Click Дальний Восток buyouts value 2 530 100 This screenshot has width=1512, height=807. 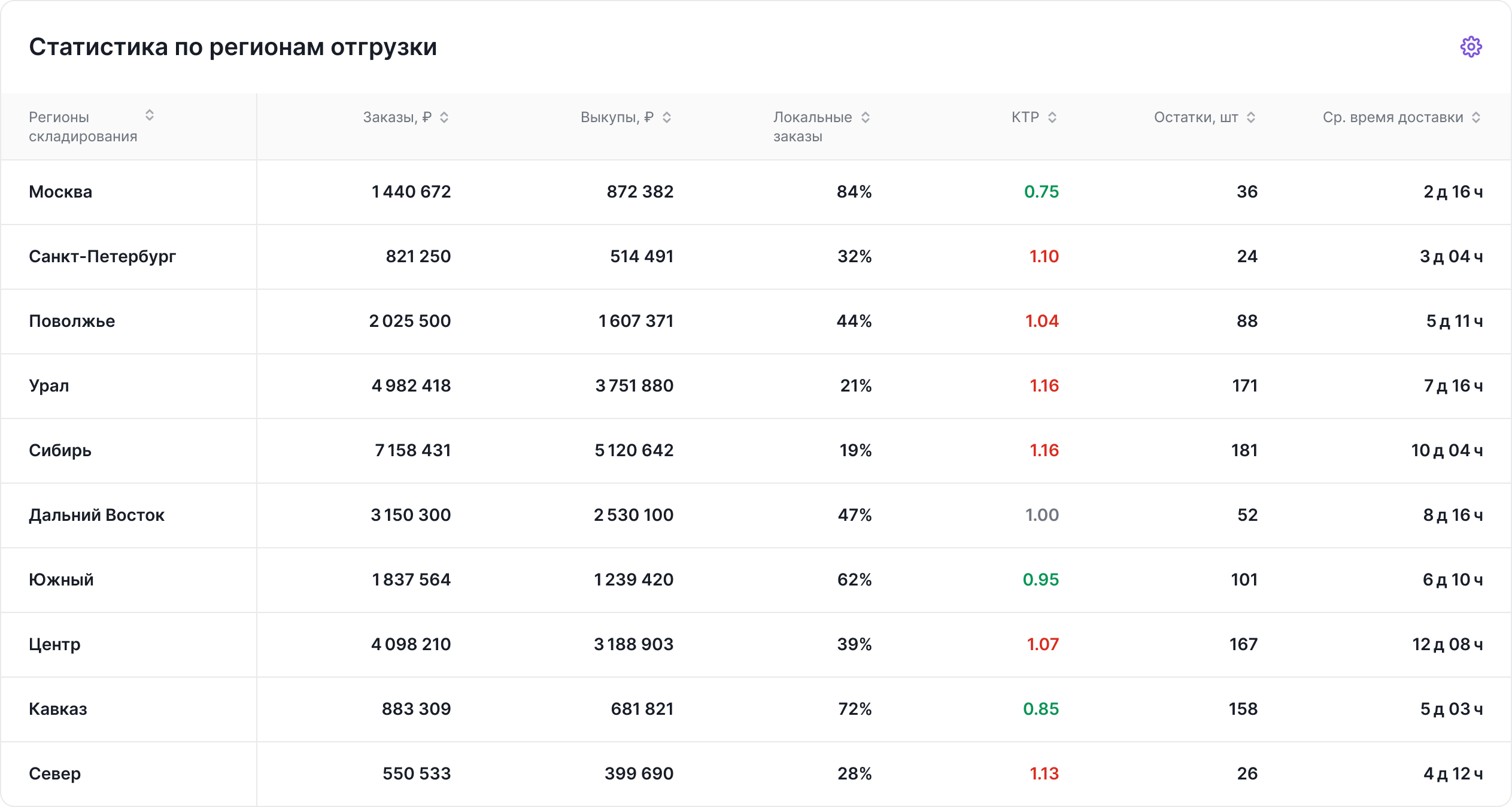[634, 515]
